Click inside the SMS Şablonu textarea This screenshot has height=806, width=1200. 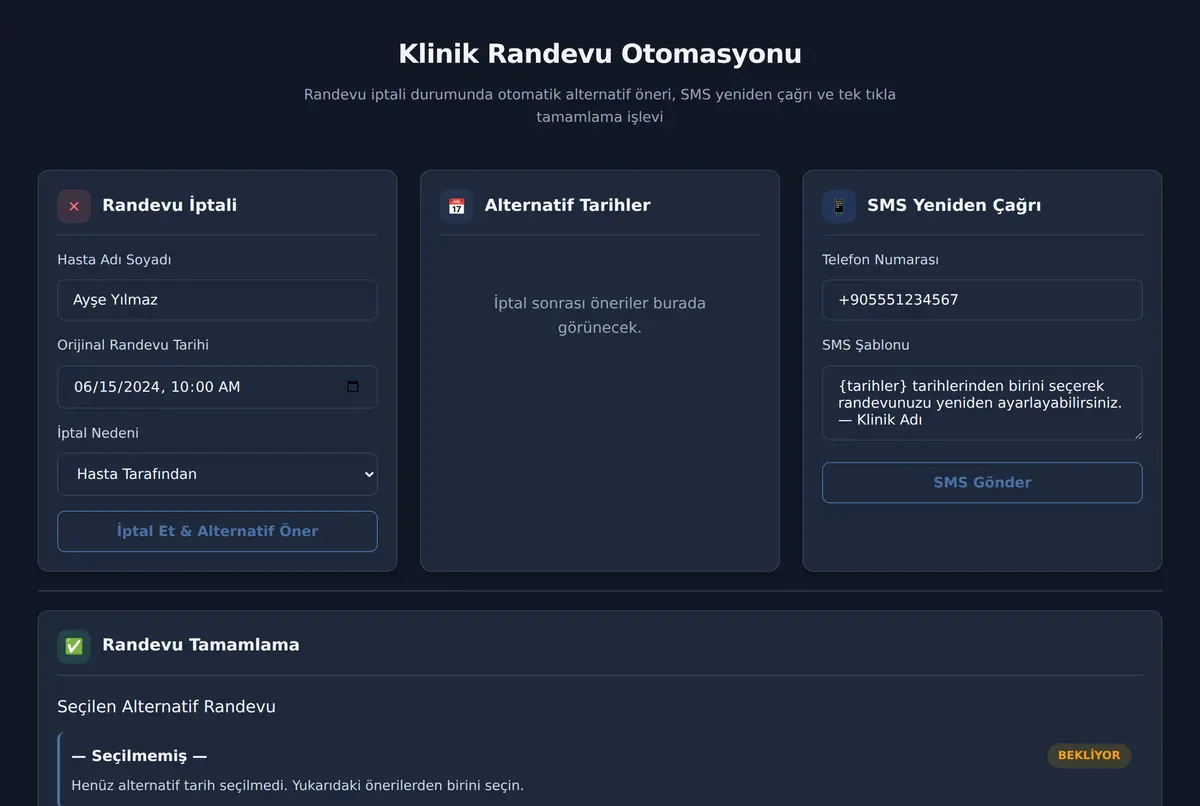pos(982,403)
